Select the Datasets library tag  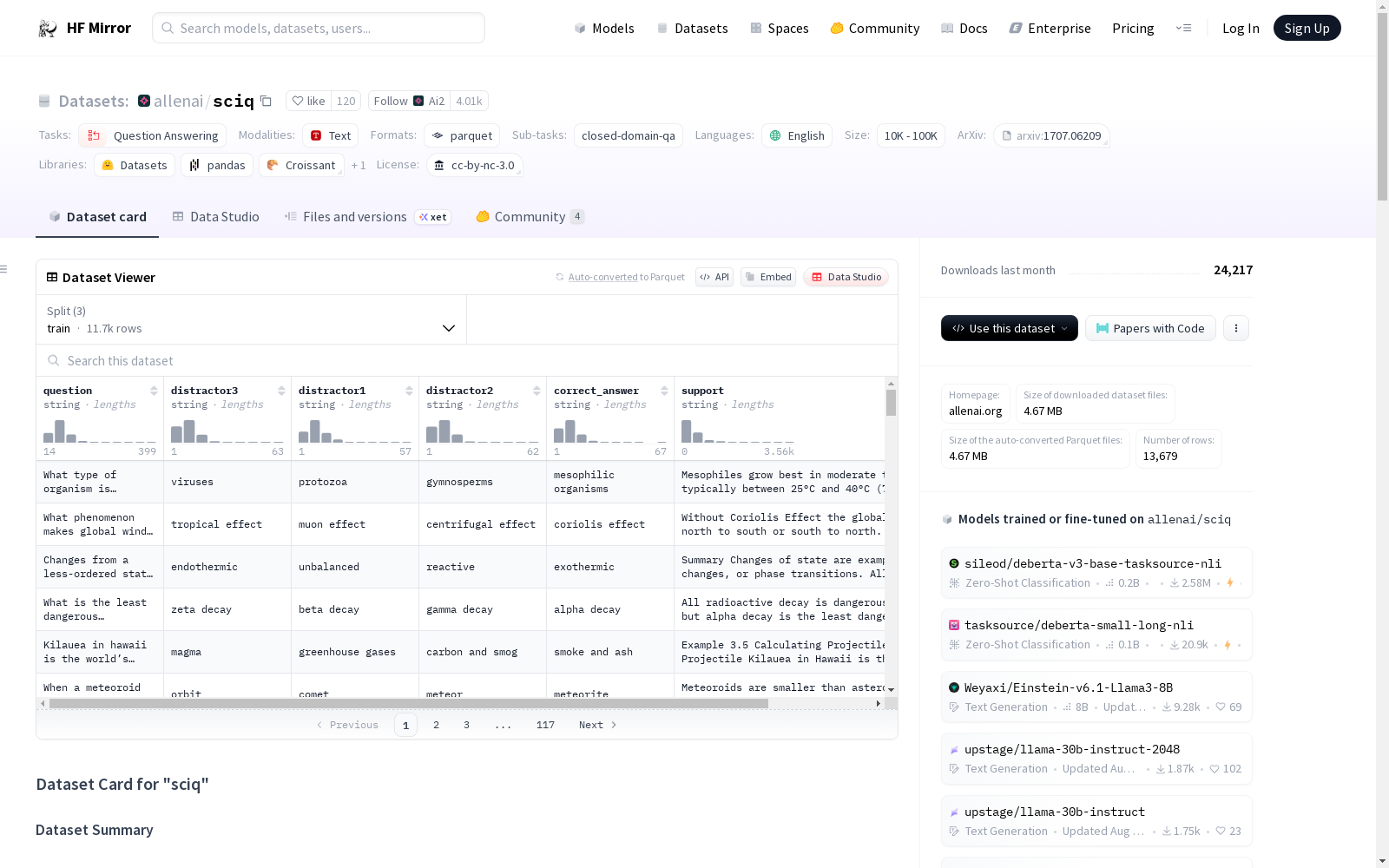tap(135, 165)
